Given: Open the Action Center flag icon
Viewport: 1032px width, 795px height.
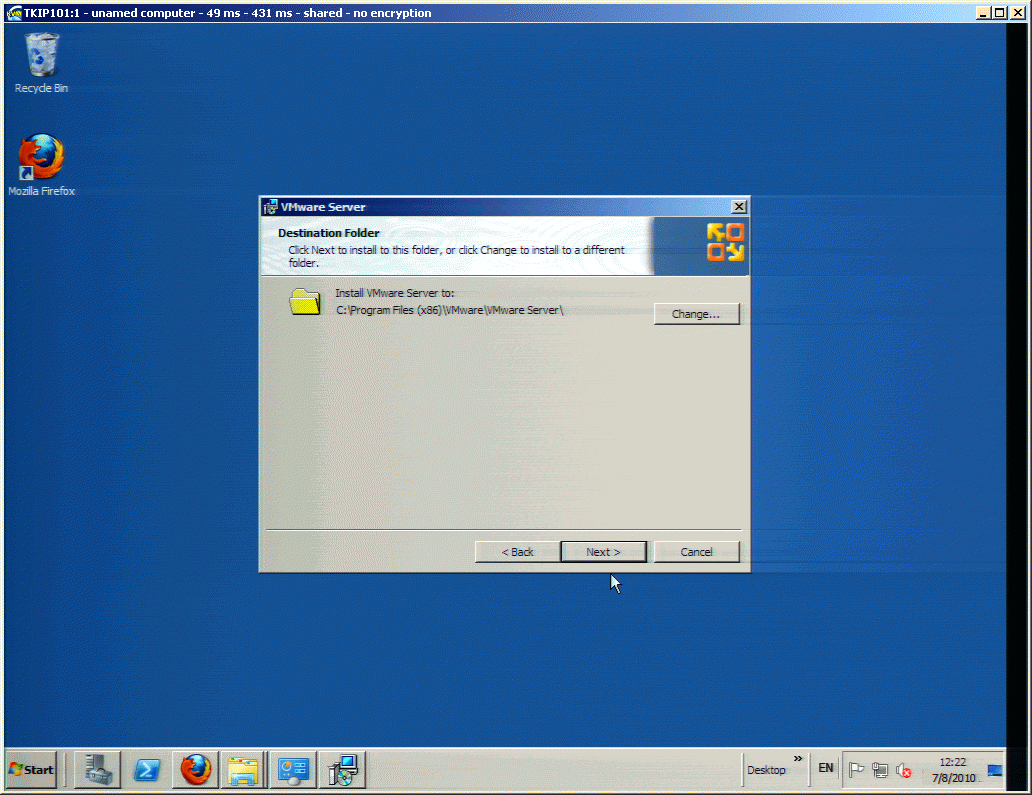Looking at the screenshot, I should [856, 769].
